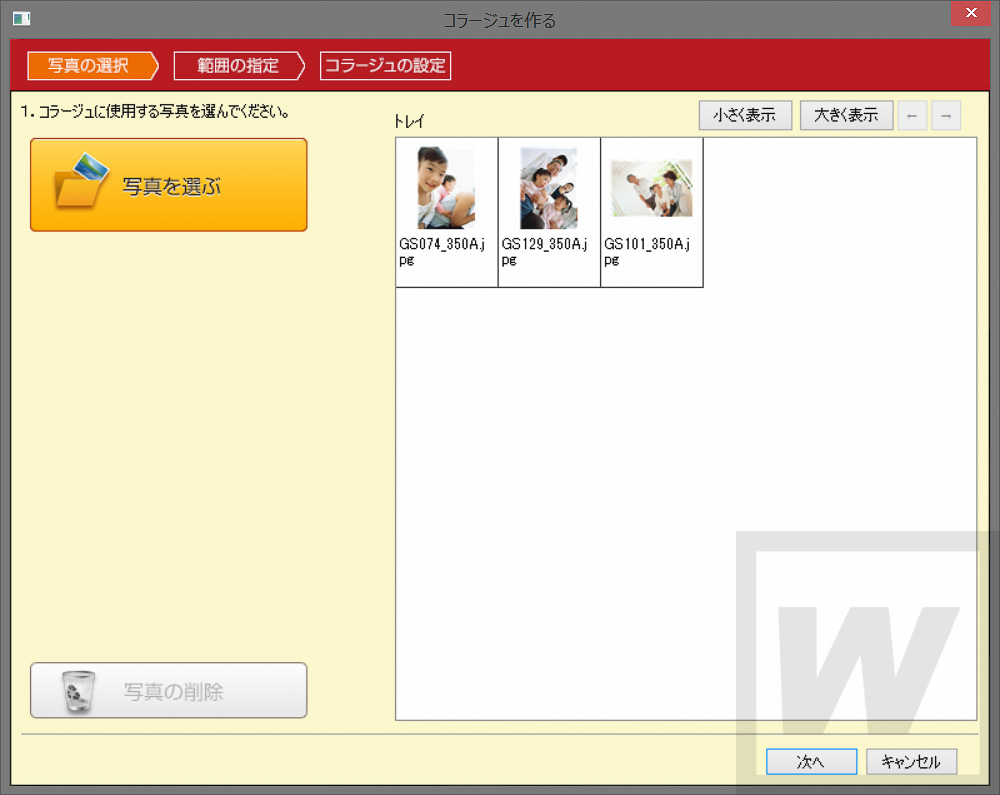Click the 小さく表示 button
Viewport: 1000px width, 795px height.
coord(745,115)
